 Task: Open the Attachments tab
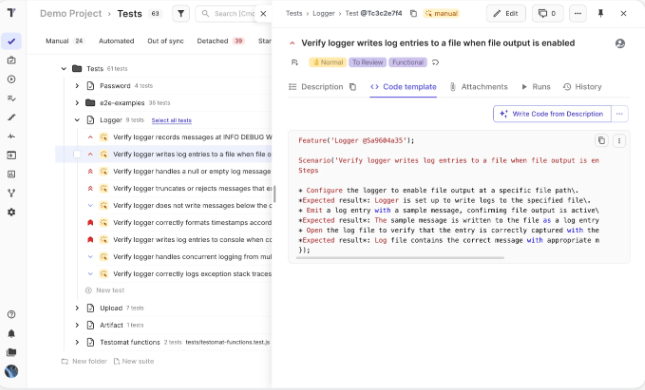click(x=478, y=87)
